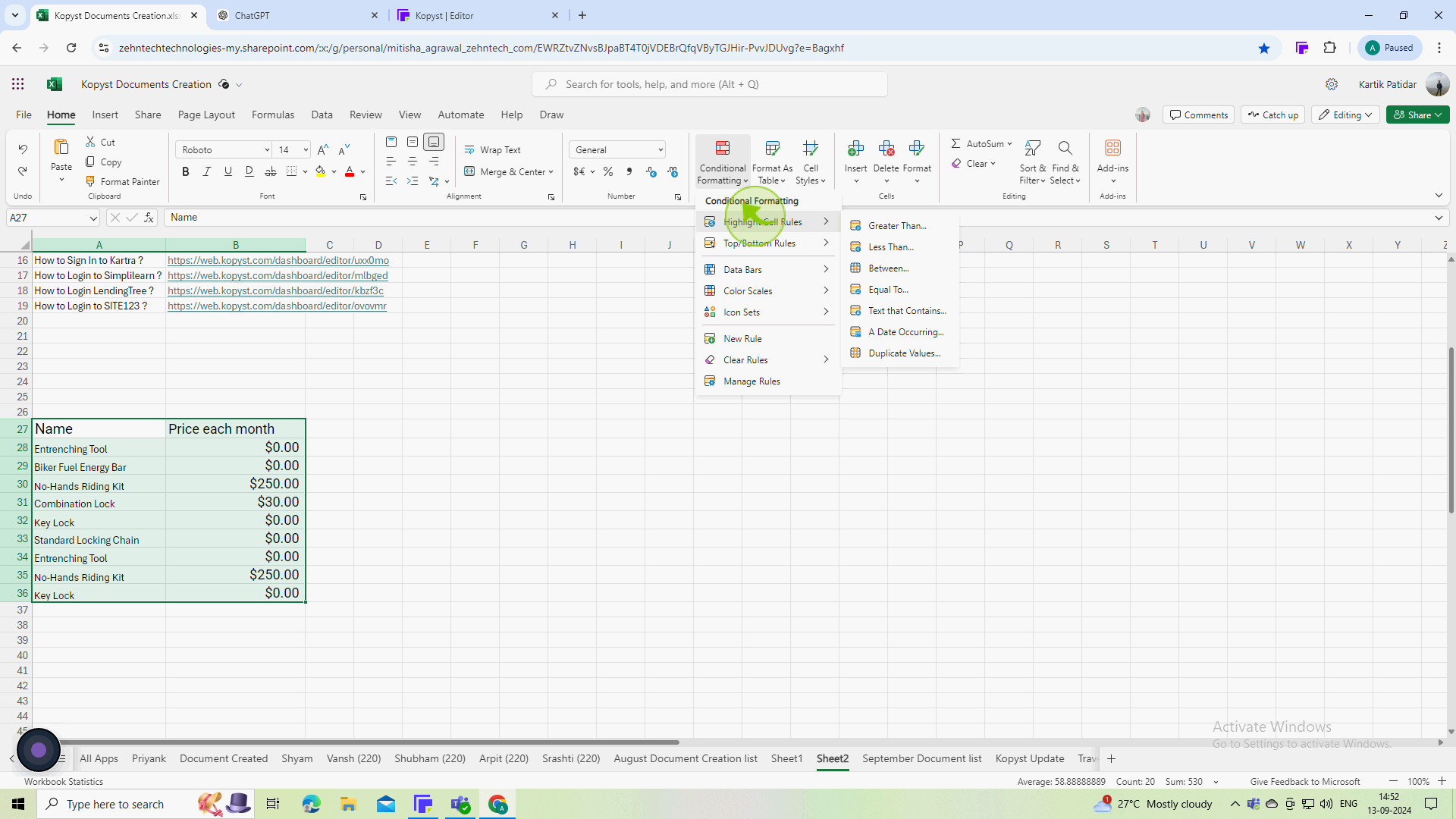Toggle Italic formatting

207,171
